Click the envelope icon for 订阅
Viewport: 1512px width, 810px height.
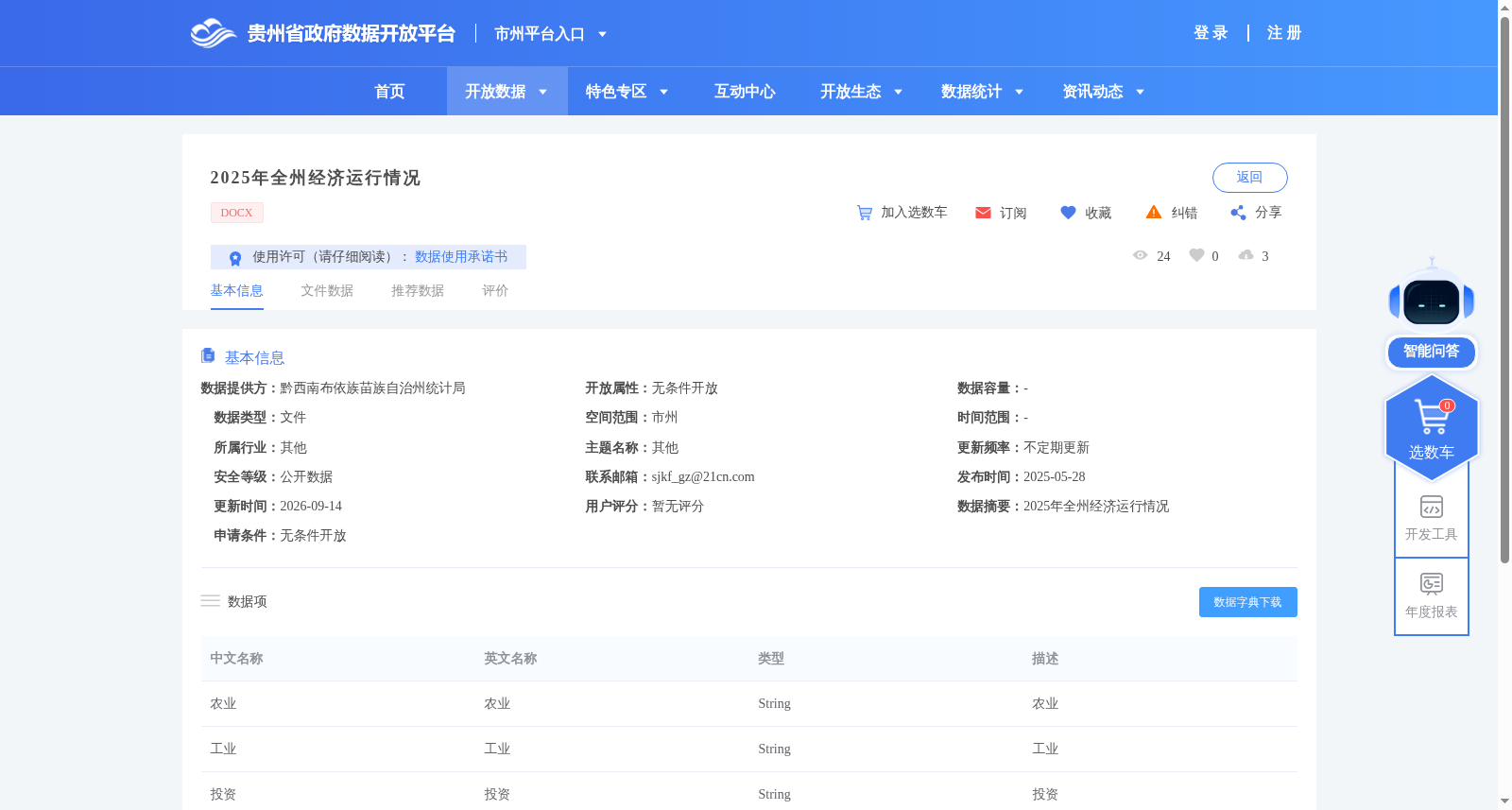(983, 213)
